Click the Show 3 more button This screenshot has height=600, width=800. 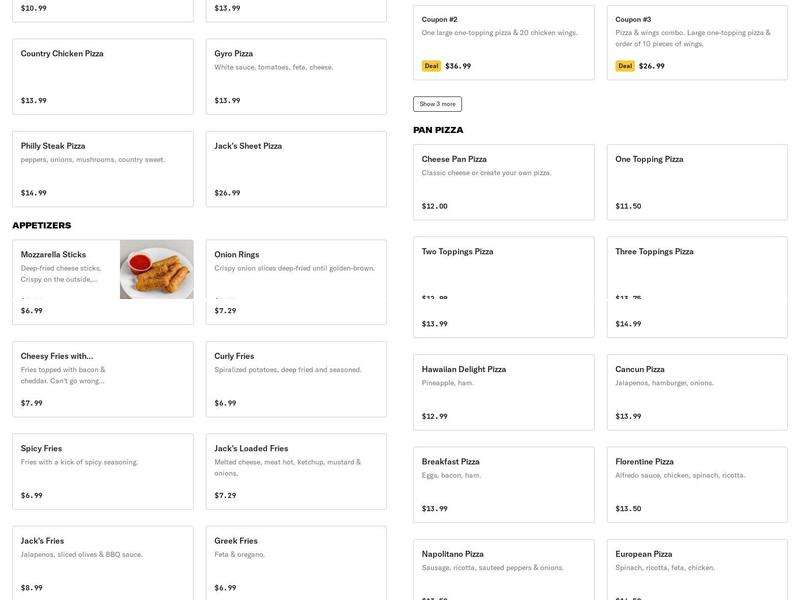point(436,102)
